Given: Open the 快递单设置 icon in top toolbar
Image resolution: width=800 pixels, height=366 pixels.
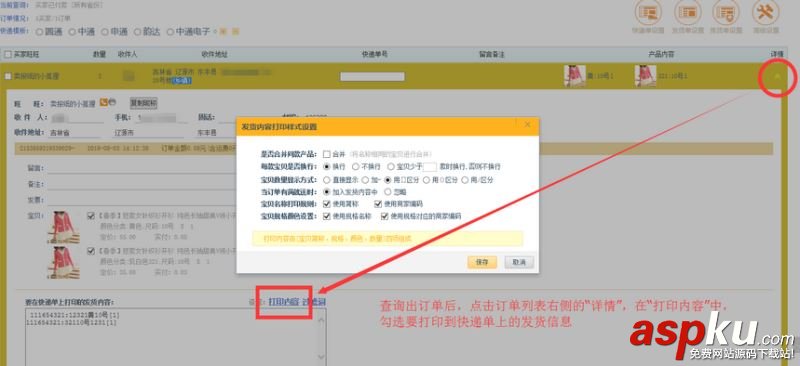Looking at the screenshot, I should click(x=648, y=12).
